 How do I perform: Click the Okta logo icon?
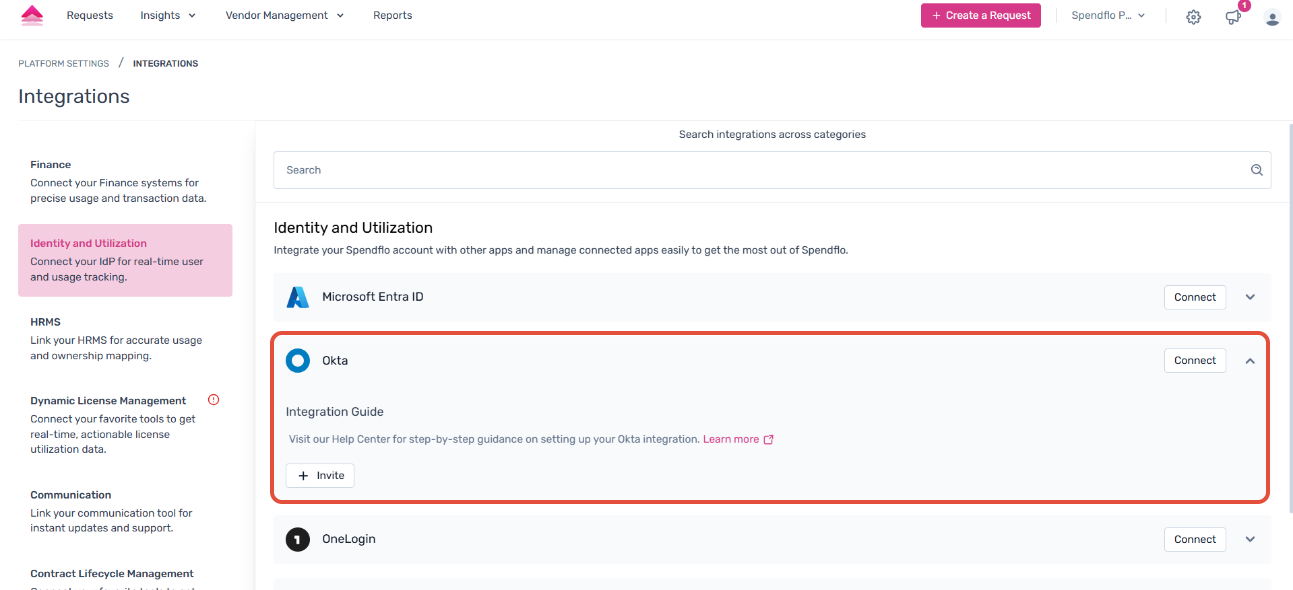pos(298,361)
